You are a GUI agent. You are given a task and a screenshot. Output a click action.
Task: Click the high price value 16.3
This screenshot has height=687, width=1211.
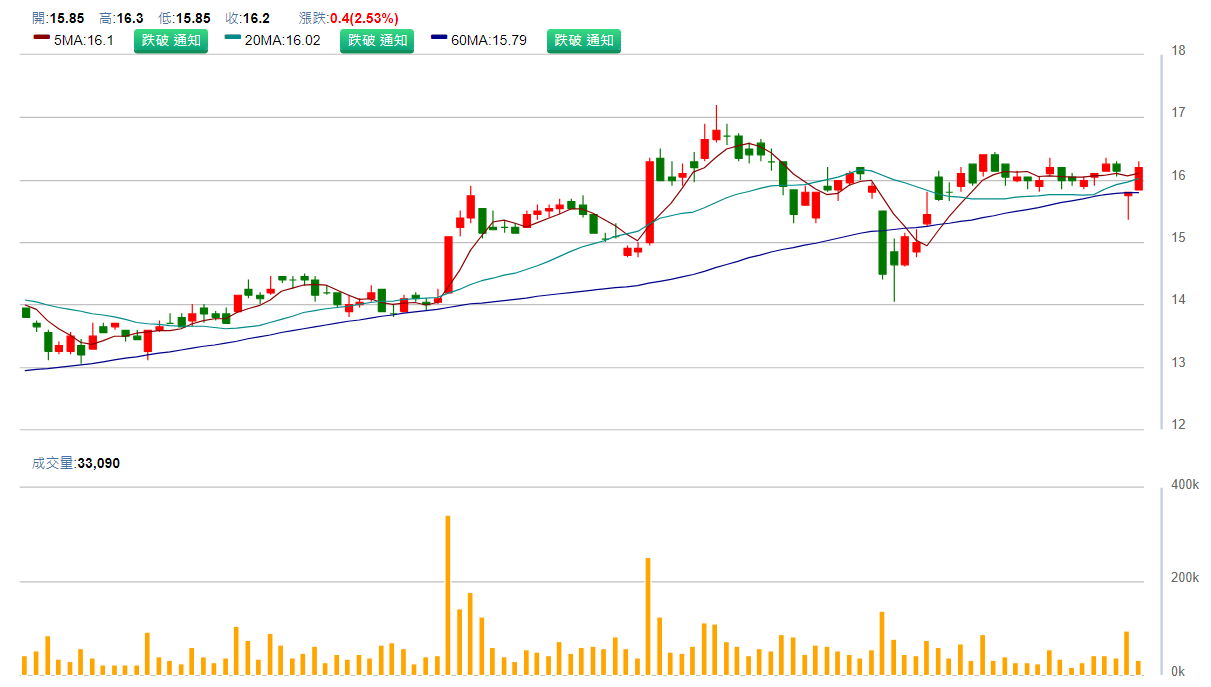130,18
